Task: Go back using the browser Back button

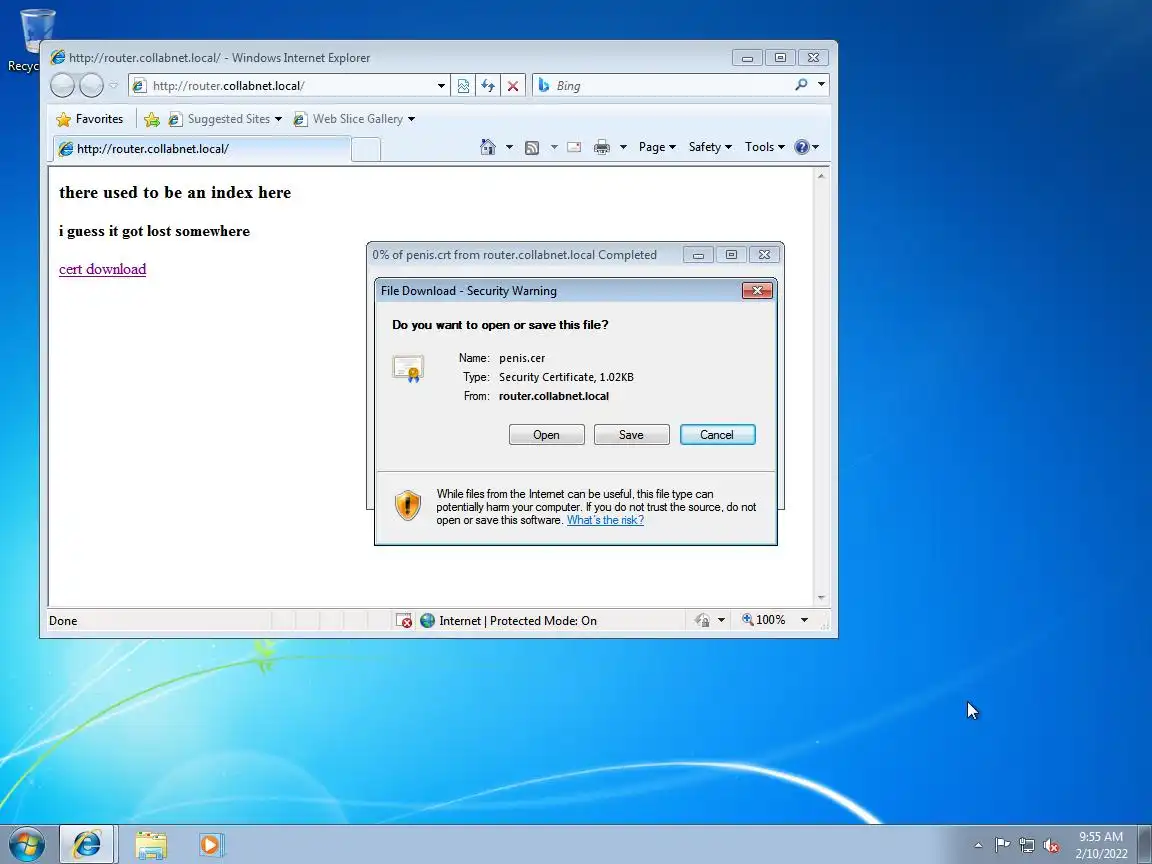Action: (x=62, y=85)
